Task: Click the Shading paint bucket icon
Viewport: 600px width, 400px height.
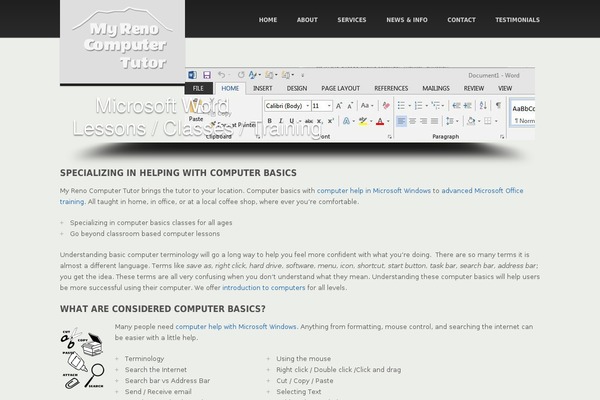Action: click(x=471, y=121)
